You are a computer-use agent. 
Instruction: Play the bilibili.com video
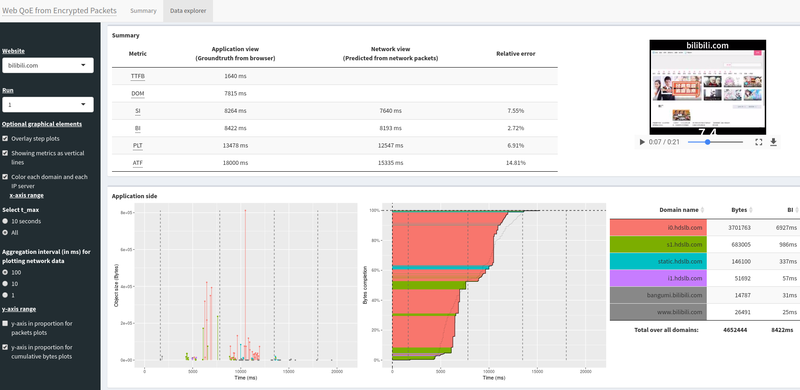[642, 142]
